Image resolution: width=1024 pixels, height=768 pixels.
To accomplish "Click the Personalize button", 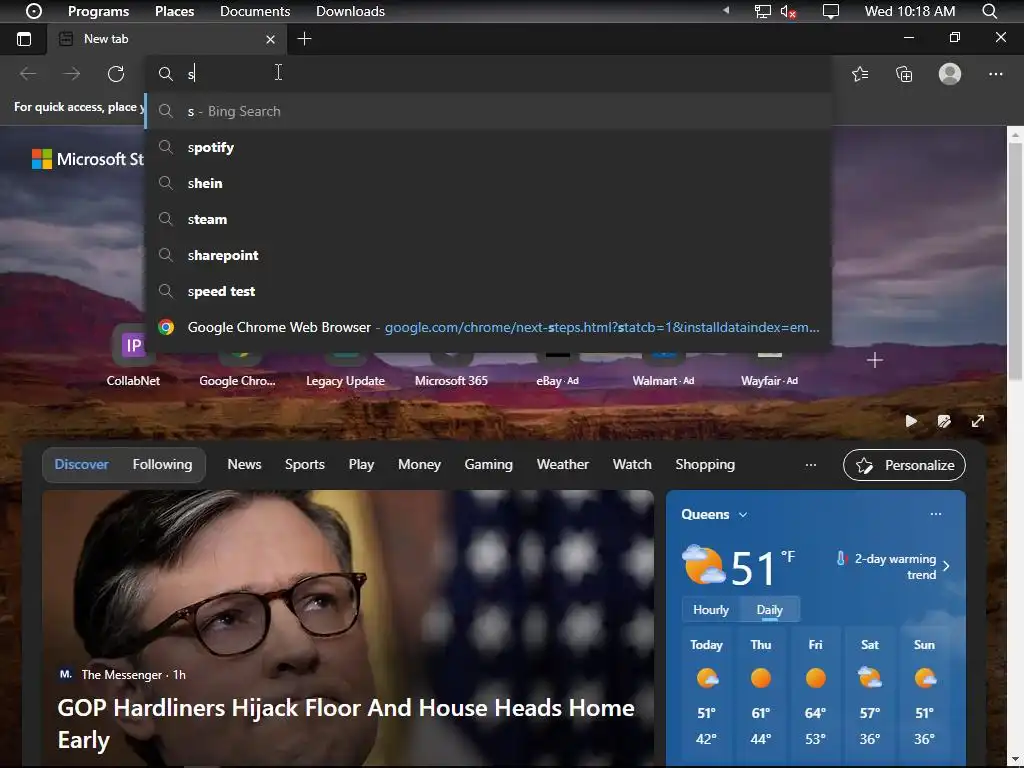I will click(904, 465).
